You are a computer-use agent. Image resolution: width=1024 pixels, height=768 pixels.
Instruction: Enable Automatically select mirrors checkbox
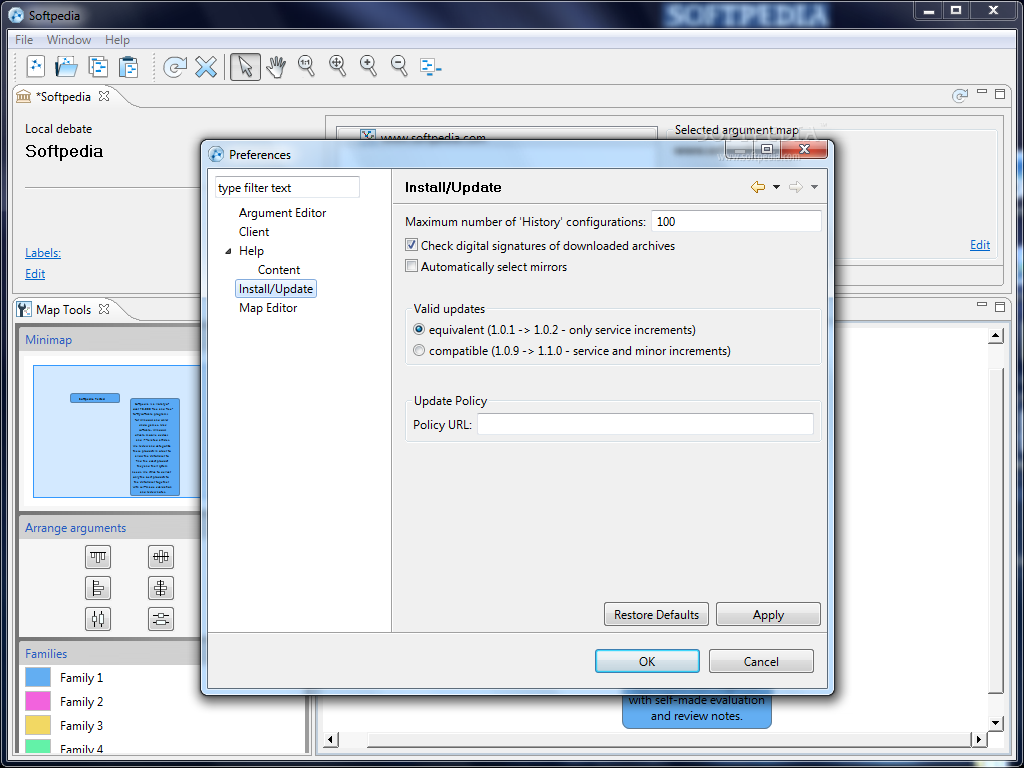[411, 266]
